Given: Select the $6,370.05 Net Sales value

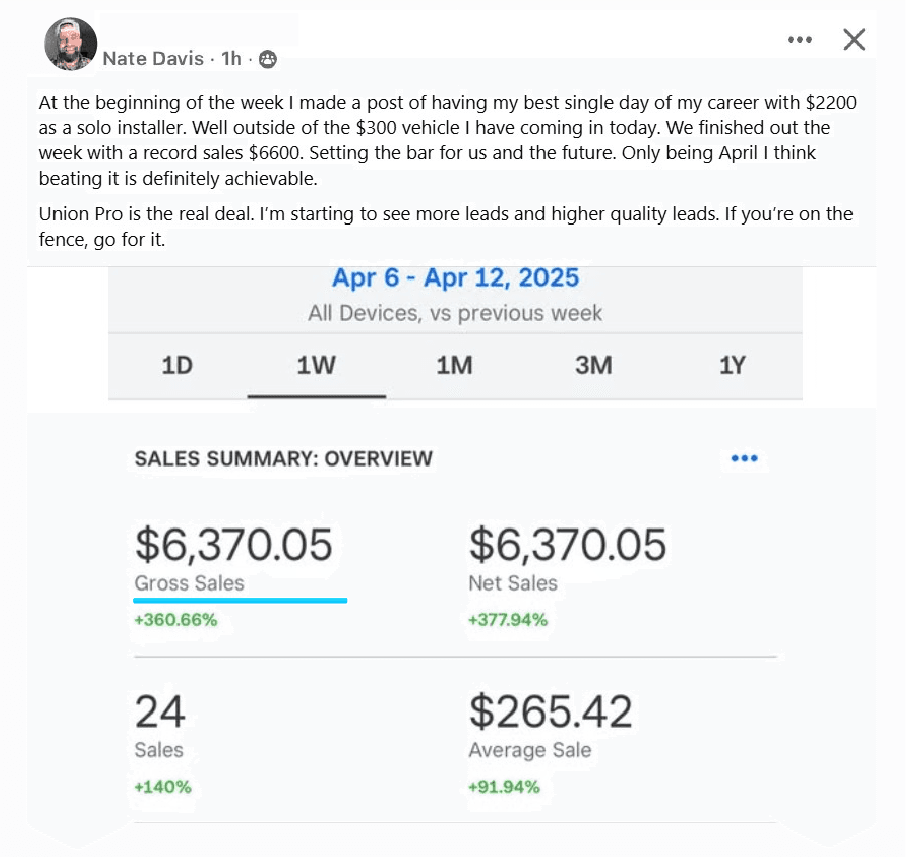Looking at the screenshot, I should pyautogui.click(x=567, y=544).
